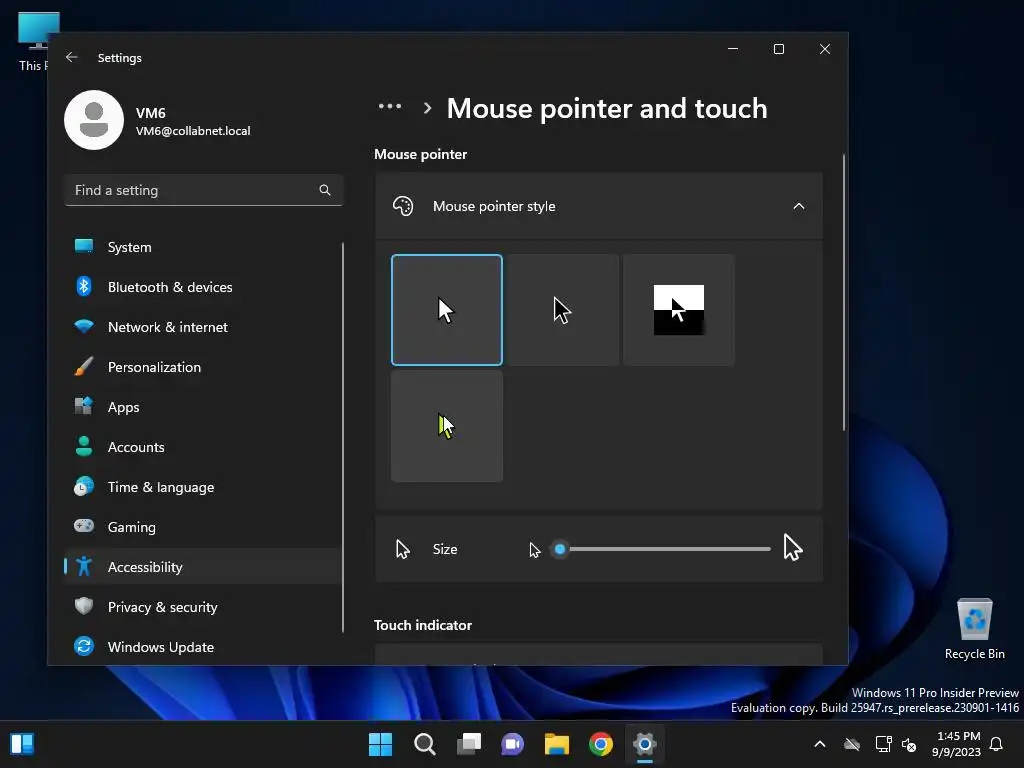Open Windows Update settings
1024x768 pixels.
[x=203, y=647]
